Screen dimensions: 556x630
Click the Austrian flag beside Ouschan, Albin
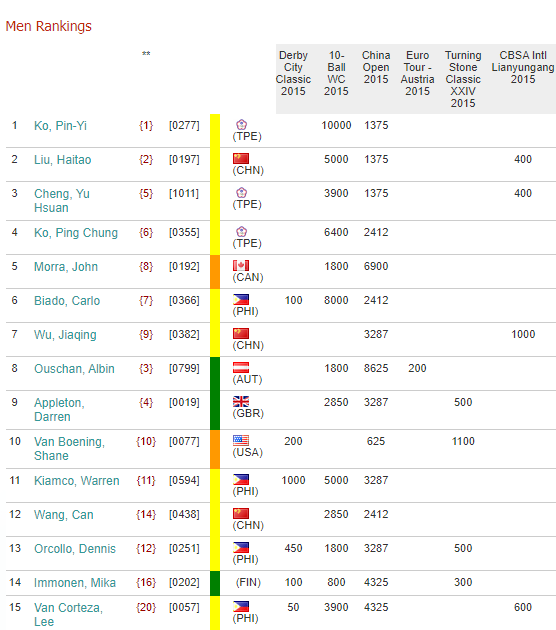(x=241, y=367)
